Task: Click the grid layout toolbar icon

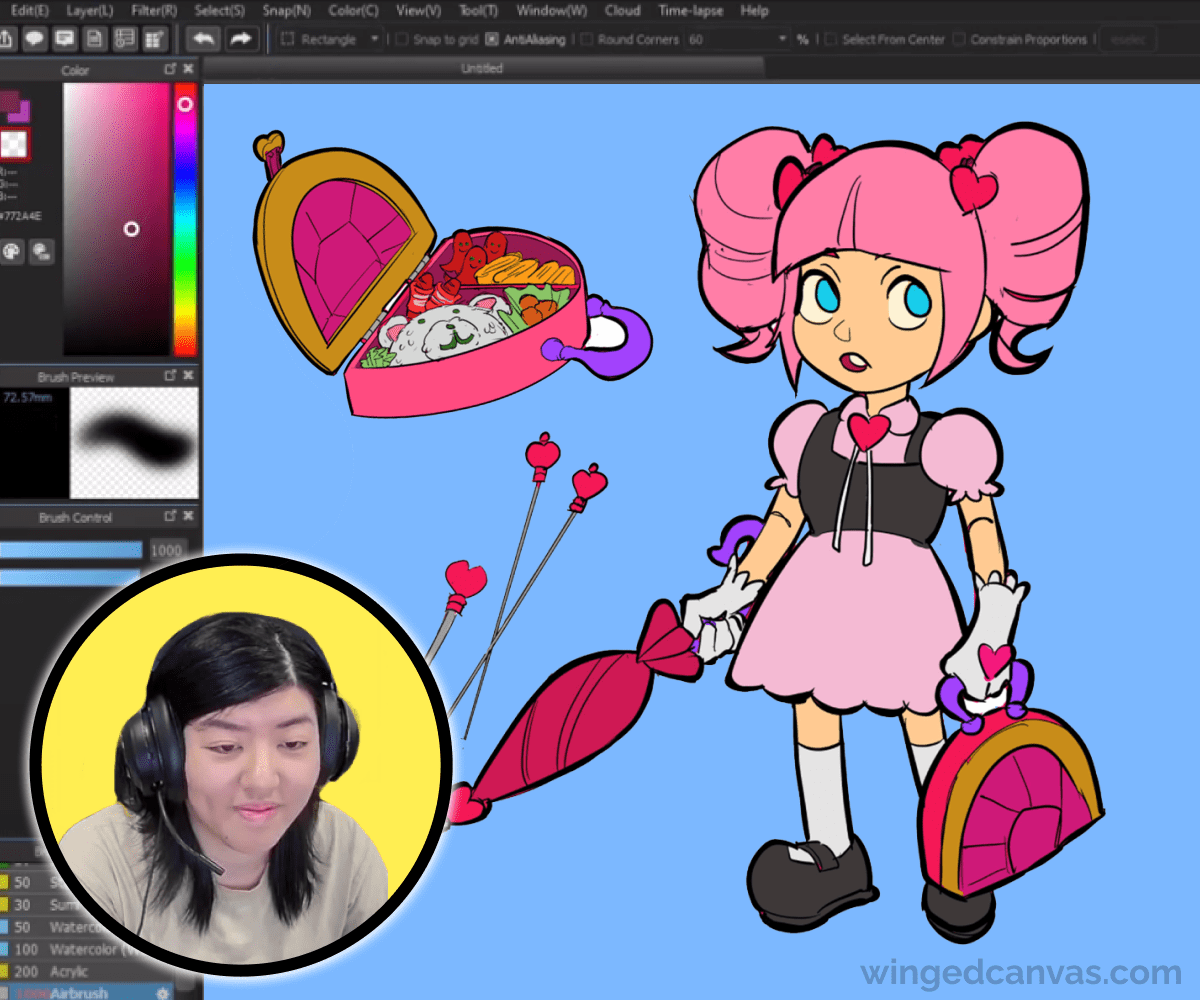Action: tap(153, 39)
